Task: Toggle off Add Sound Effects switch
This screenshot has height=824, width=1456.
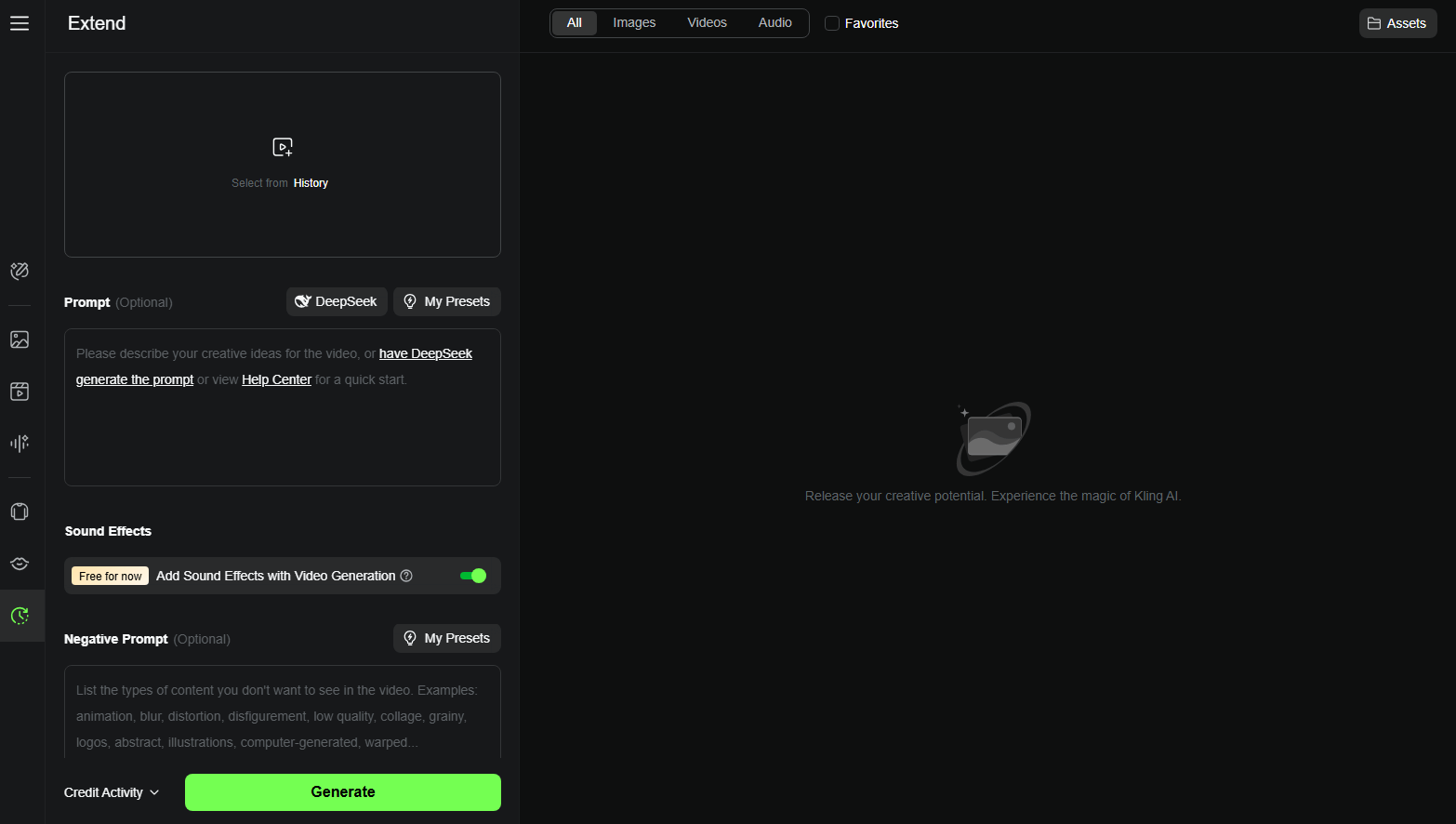Action: tap(473, 576)
